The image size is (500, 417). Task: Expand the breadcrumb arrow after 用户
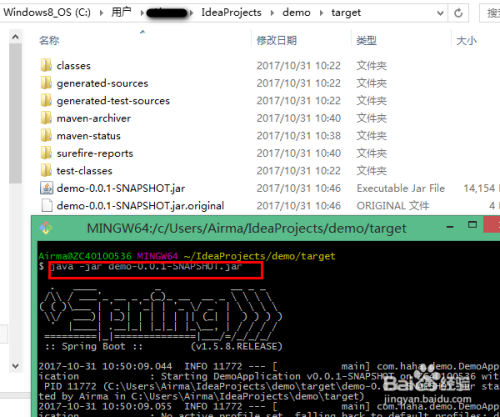(x=142, y=13)
